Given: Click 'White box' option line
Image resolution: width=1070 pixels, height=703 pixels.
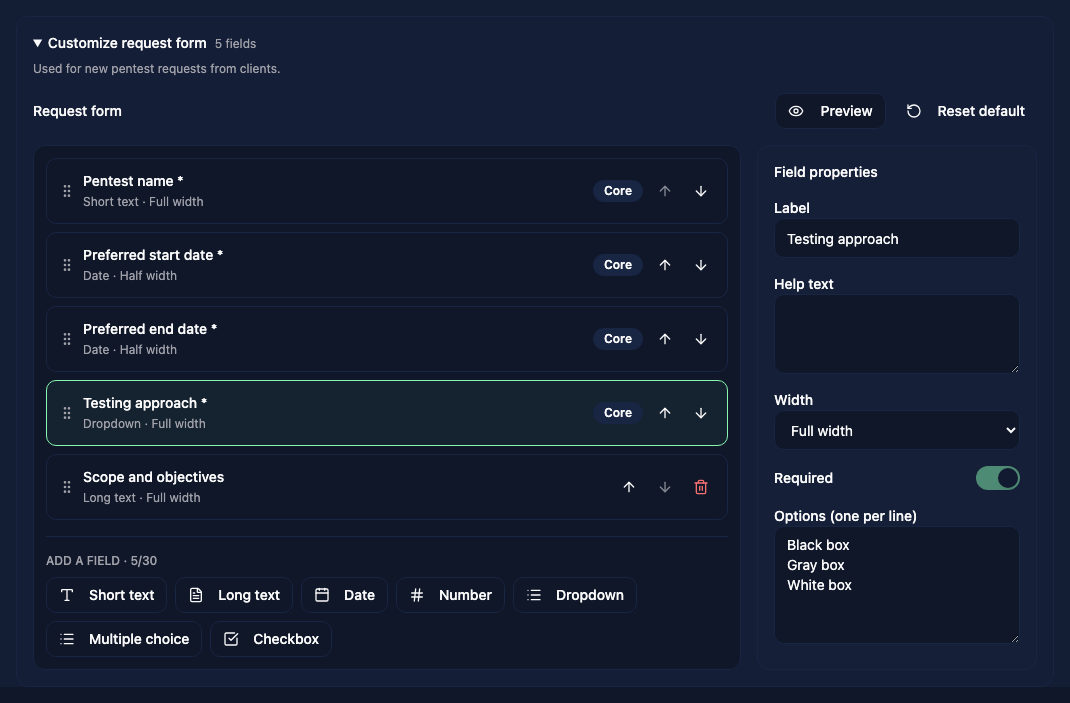Looking at the screenshot, I should point(819,585).
